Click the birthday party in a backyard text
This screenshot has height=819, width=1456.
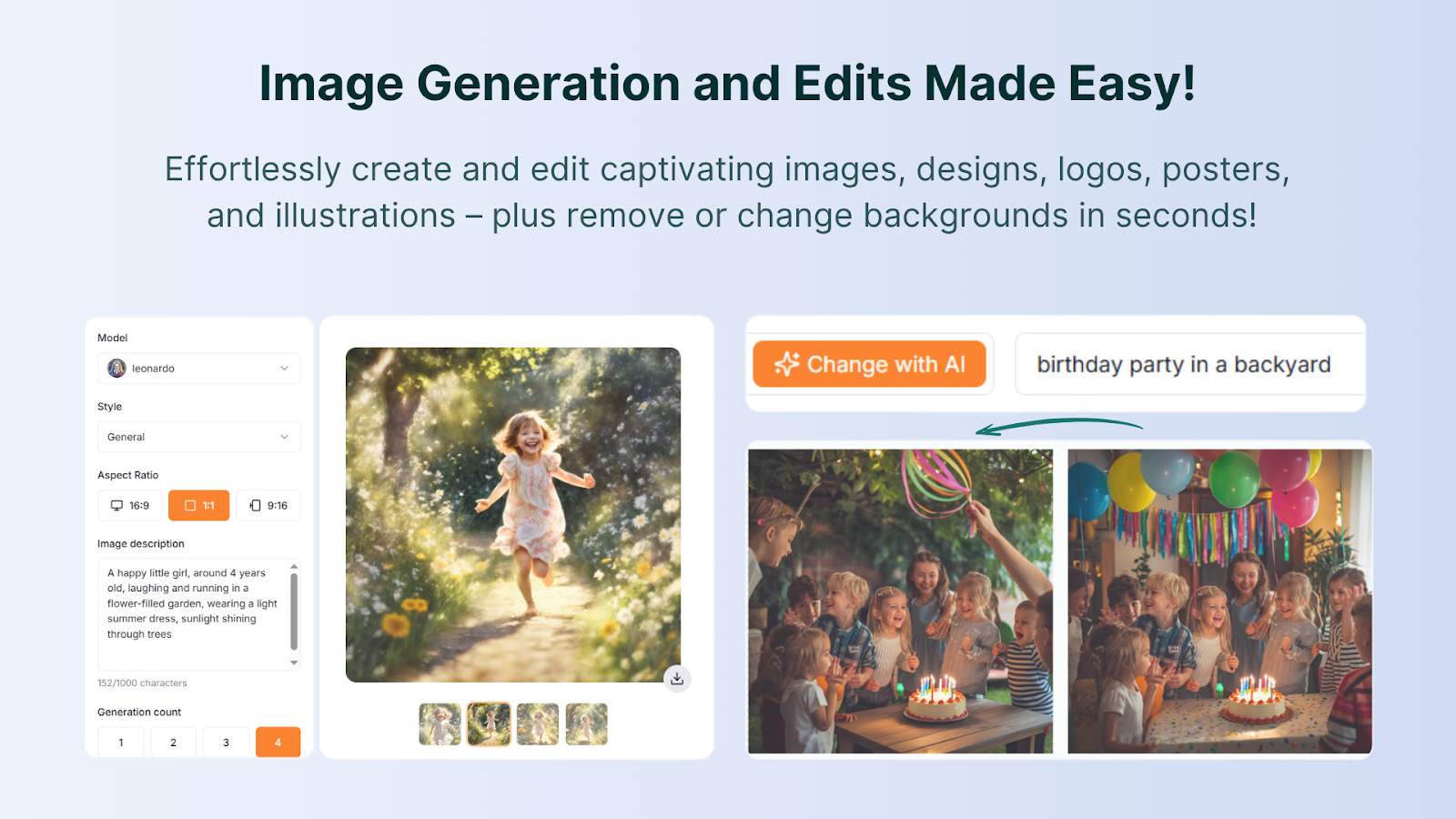(x=1183, y=364)
